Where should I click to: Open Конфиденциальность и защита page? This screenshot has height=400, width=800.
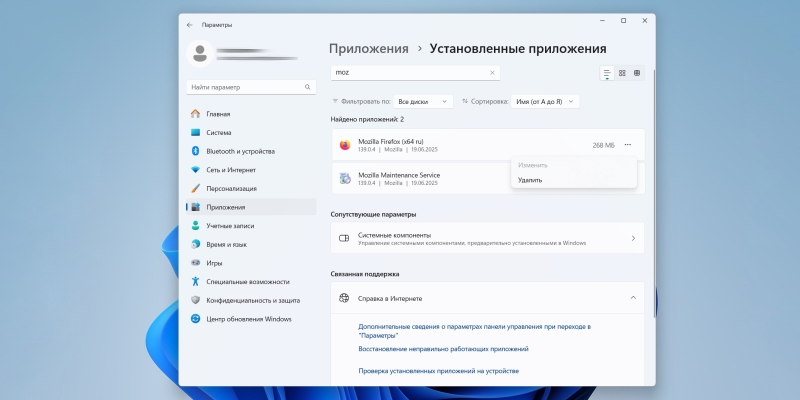coord(251,300)
